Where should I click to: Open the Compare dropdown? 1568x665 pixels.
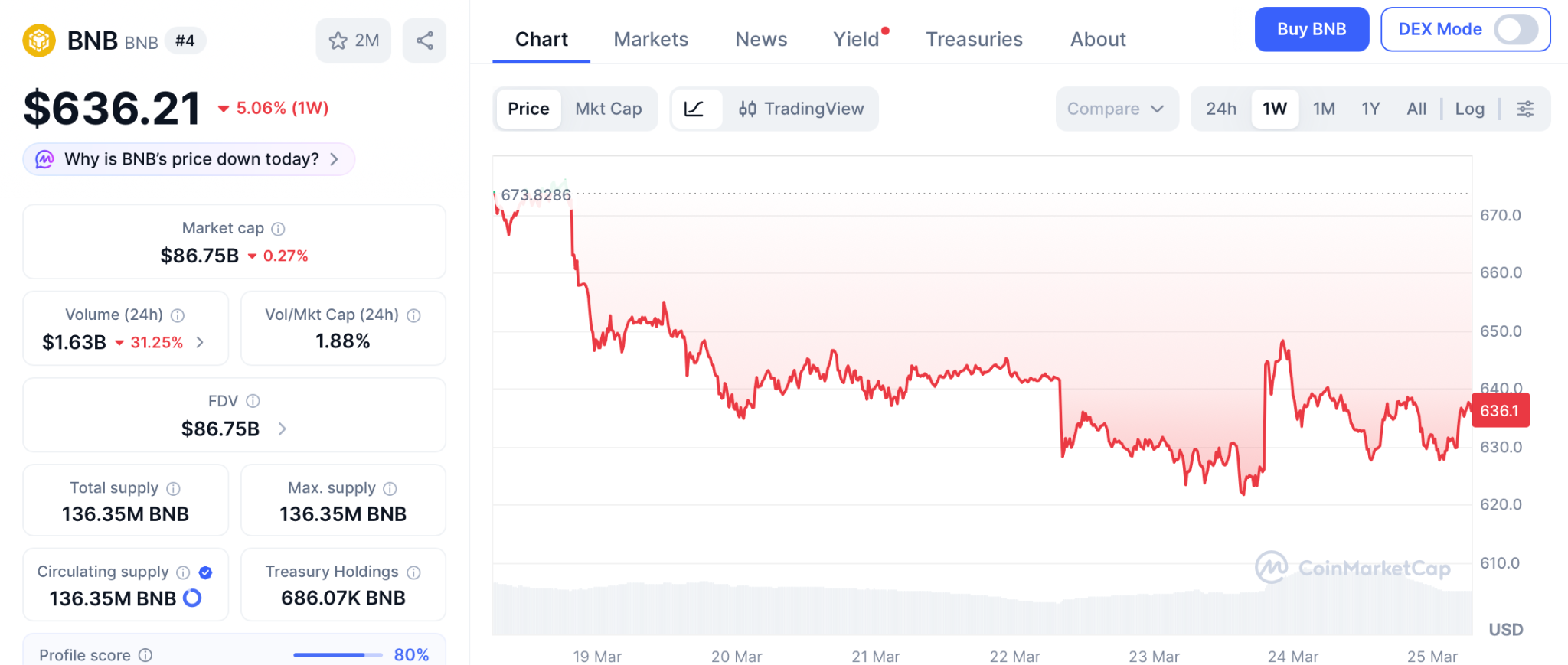1116,109
